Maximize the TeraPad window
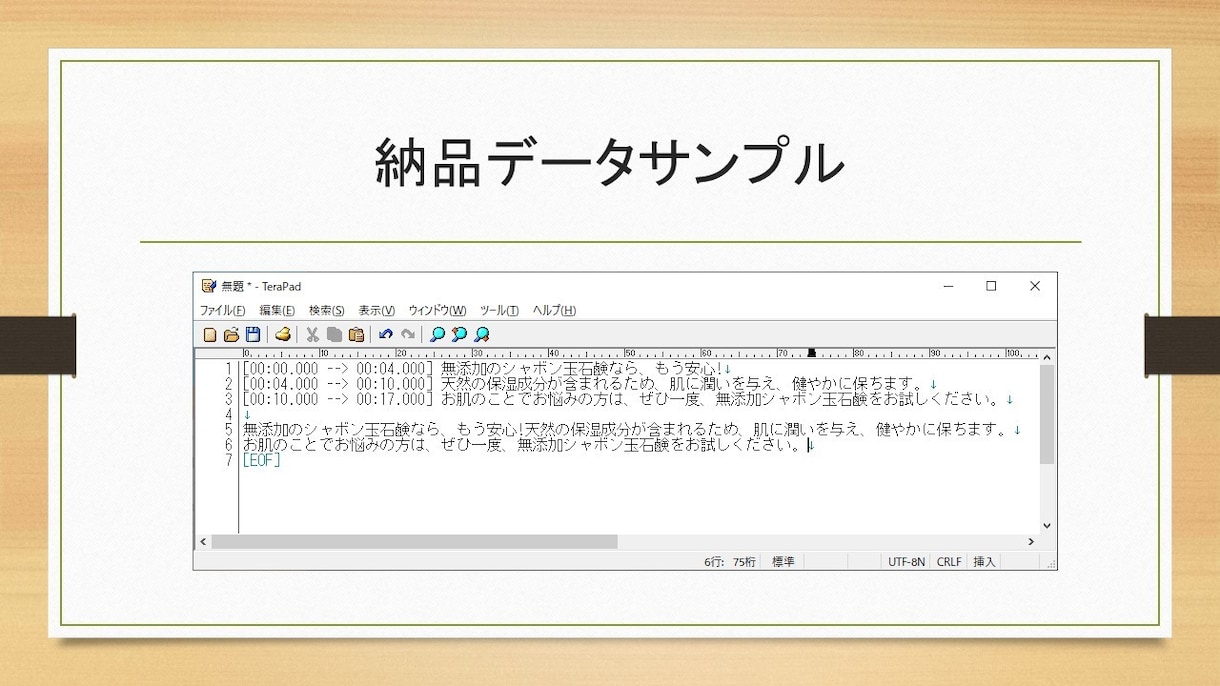Viewport: 1220px width, 686px height. pos(991,286)
